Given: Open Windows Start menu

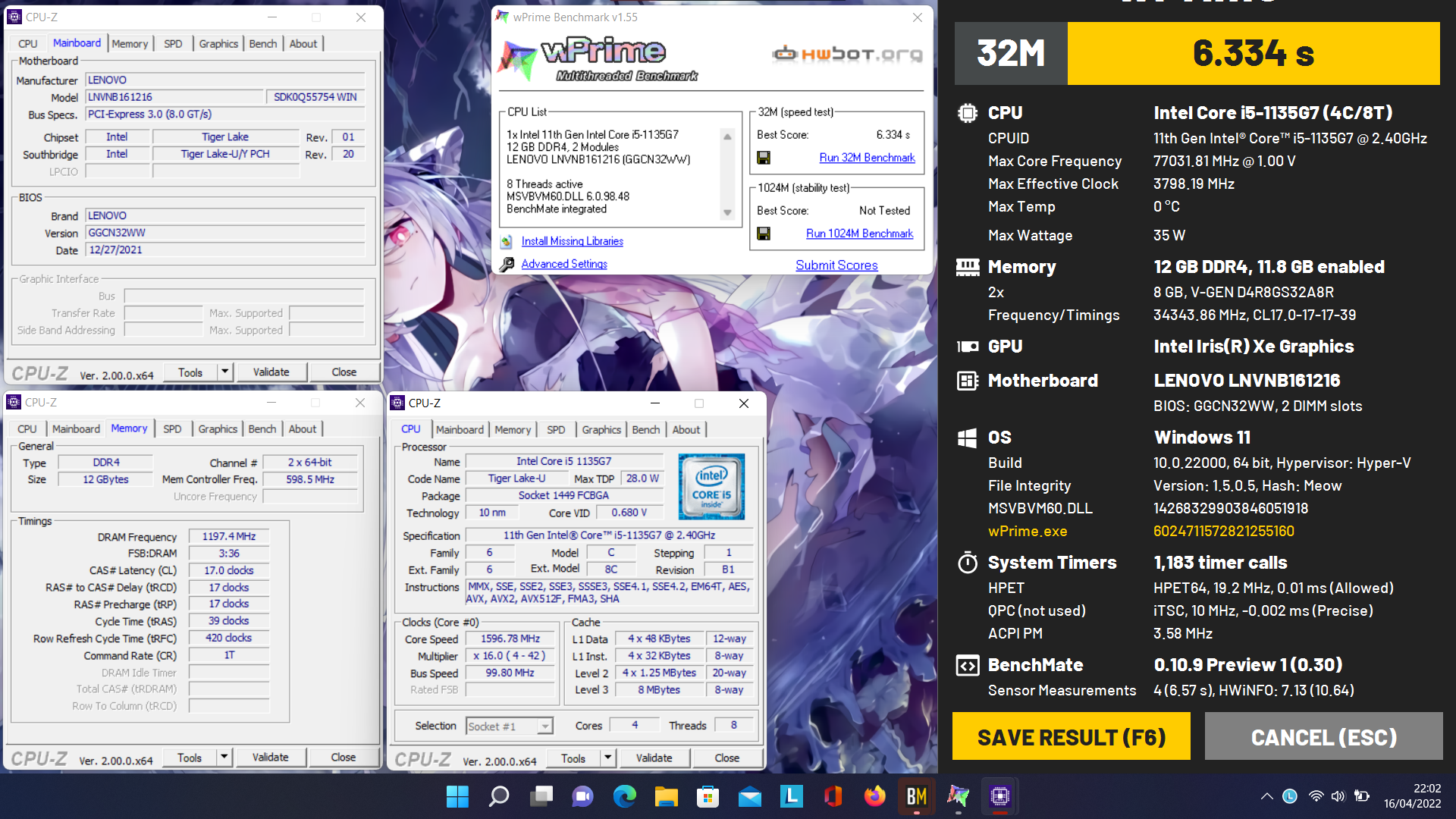Looking at the screenshot, I should coord(457,796).
